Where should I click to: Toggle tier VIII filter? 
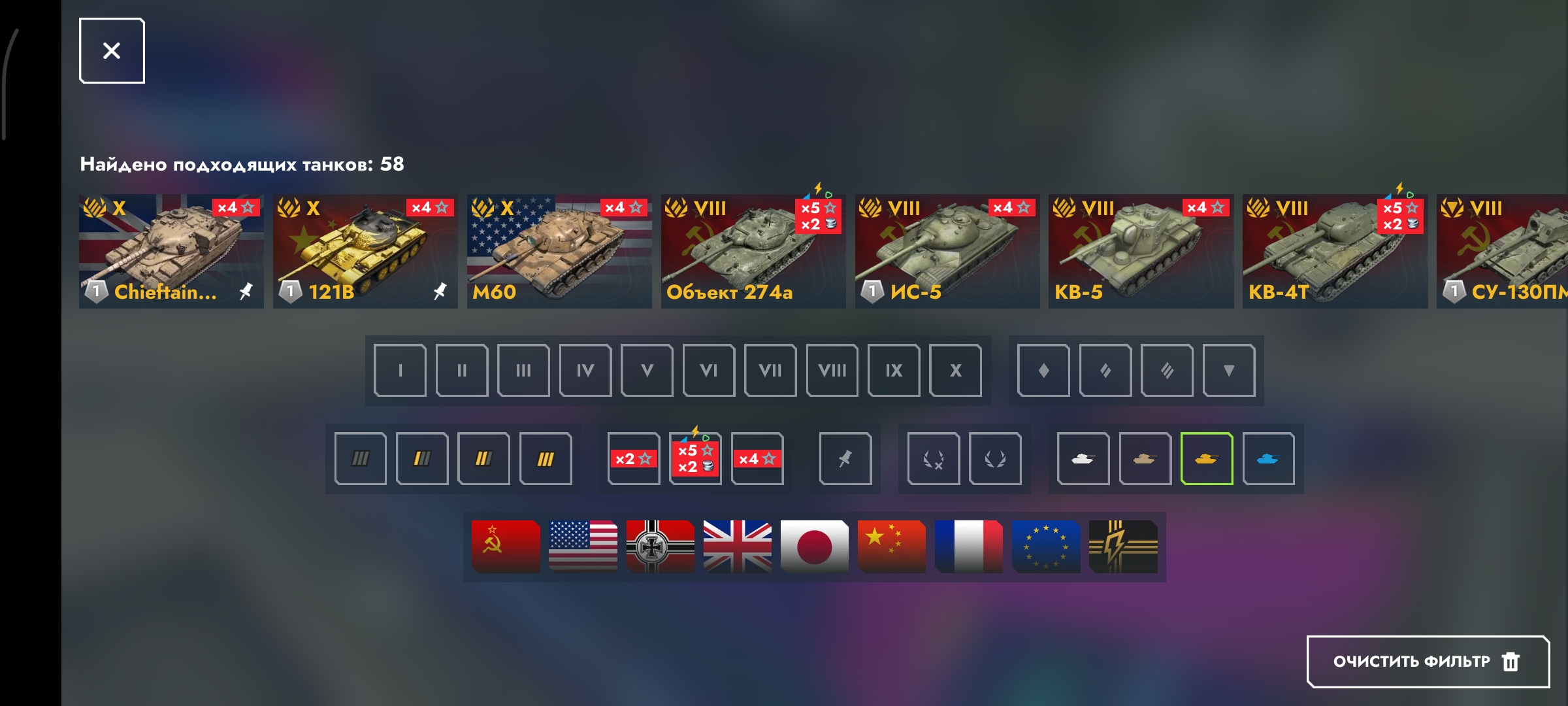click(x=832, y=371)
